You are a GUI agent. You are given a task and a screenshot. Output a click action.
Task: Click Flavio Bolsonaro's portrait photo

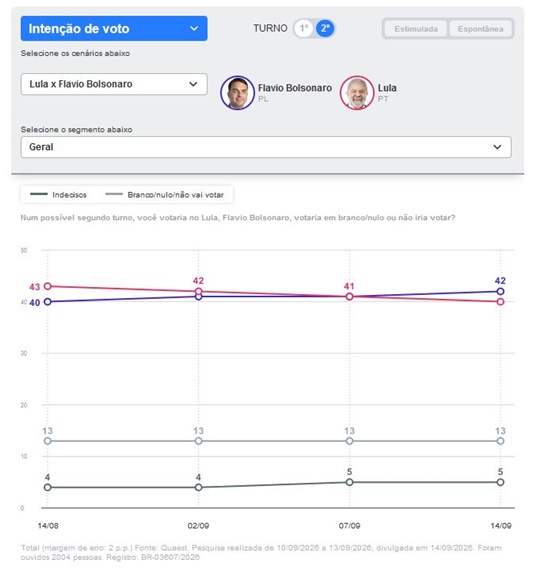pos(237,93)
